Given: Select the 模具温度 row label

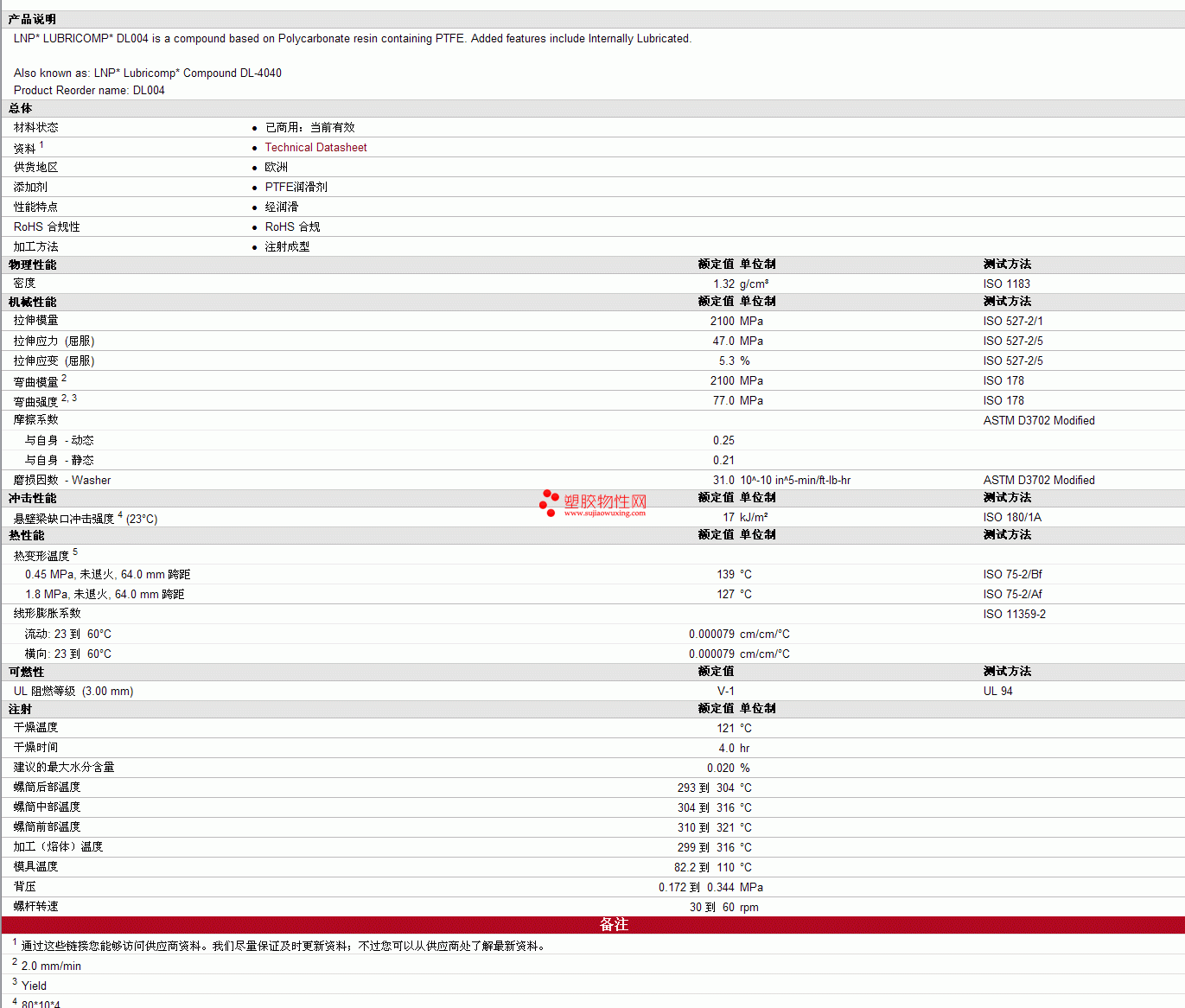Looking at the screenshot, I should [x=36, y=867].
